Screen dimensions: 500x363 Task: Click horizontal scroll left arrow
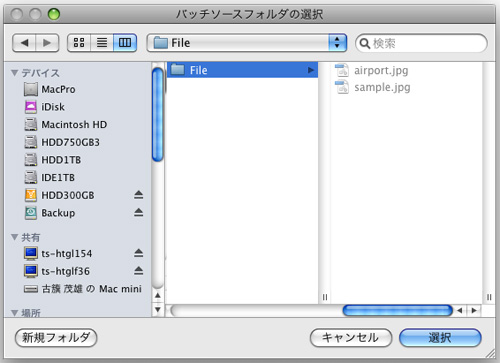460,311
